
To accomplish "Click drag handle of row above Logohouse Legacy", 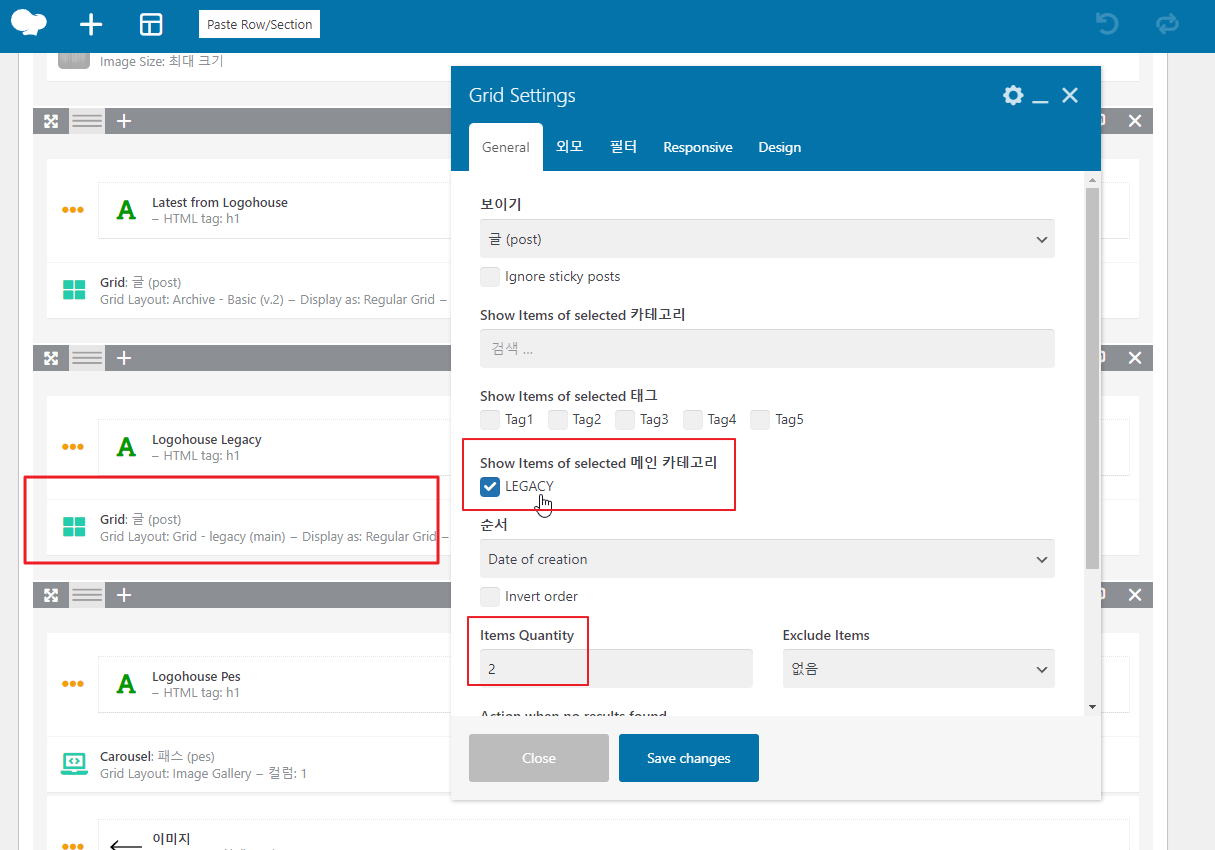I will (x=87, y=358).
